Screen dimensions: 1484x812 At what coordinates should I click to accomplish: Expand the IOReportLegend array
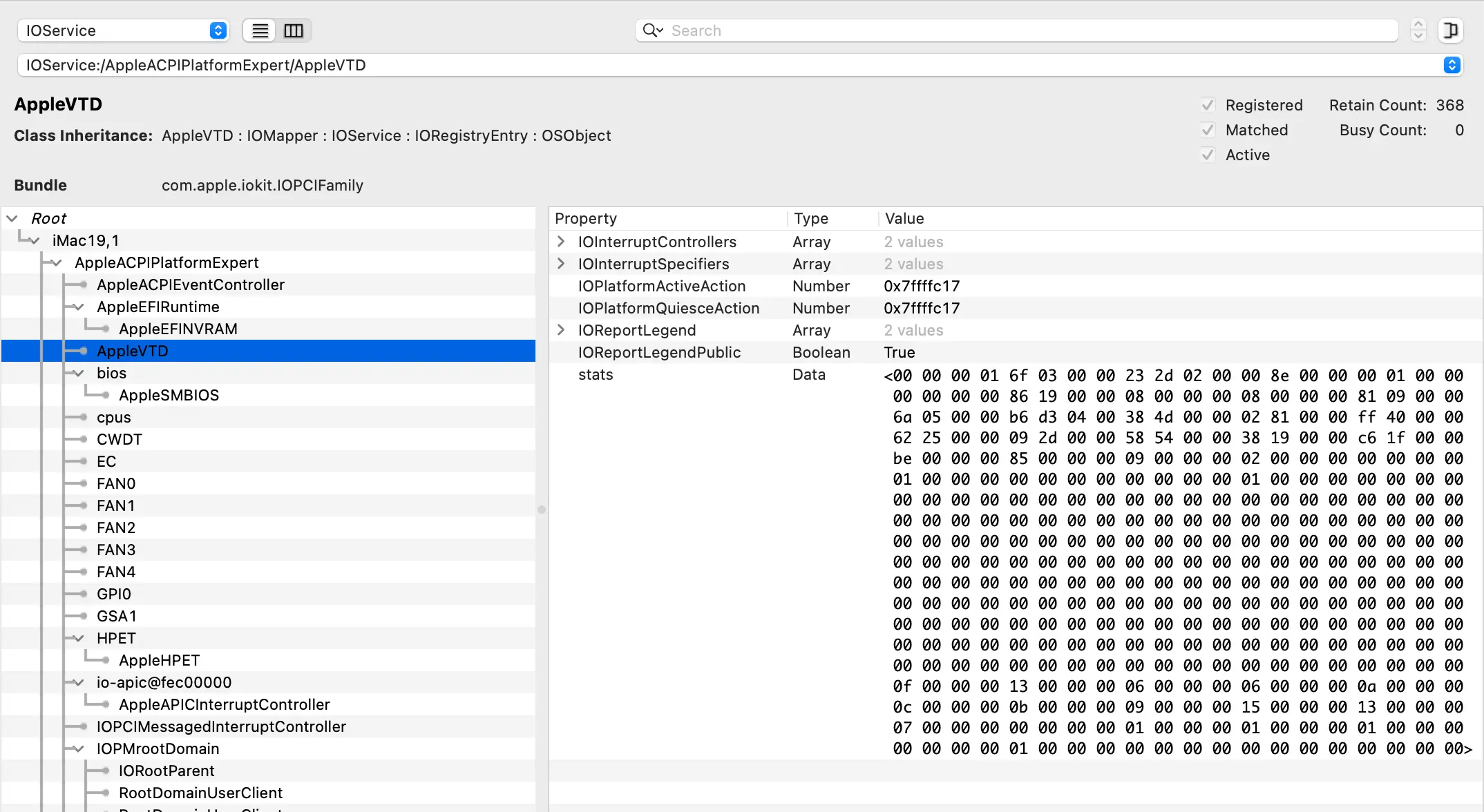561,330
